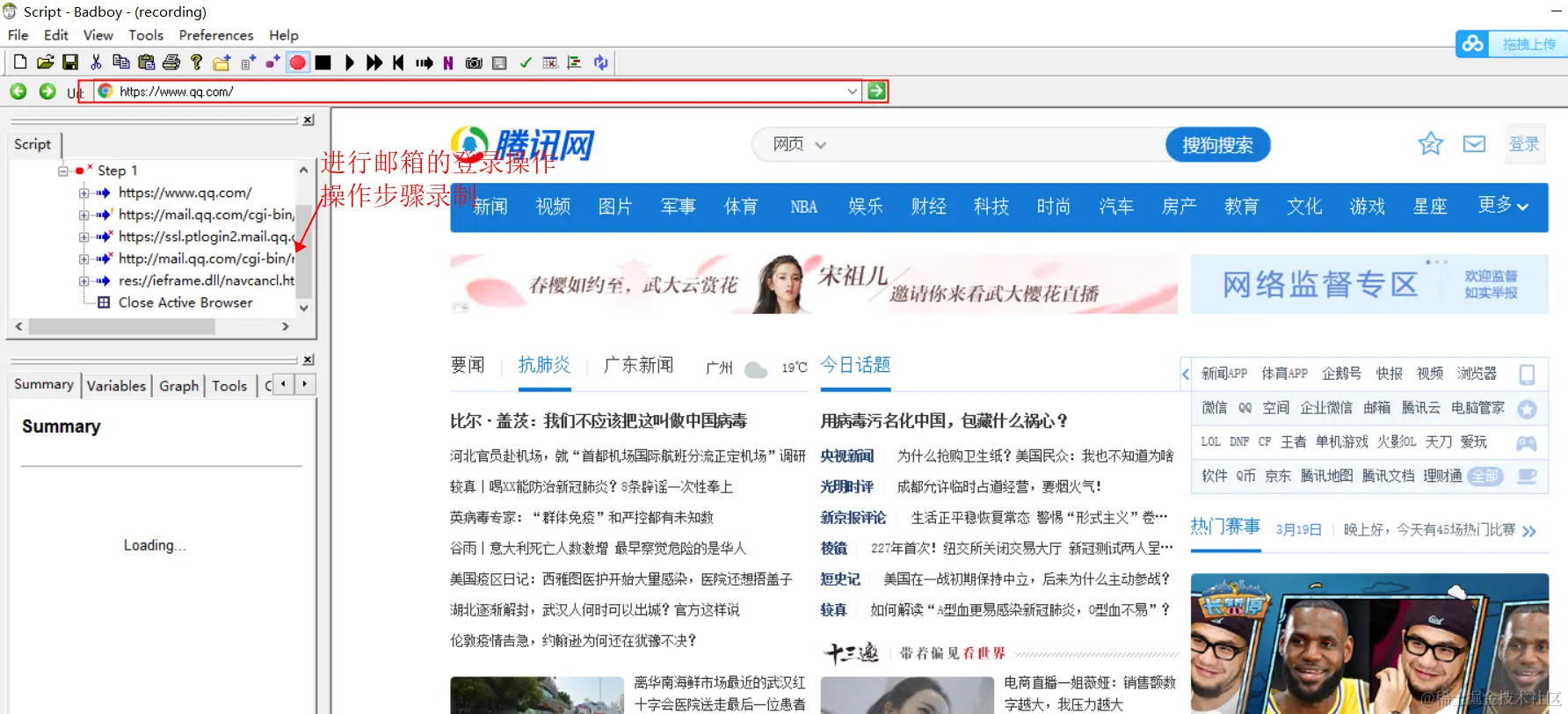
Task: Click the star favorites icon on the web page
Action: 1430,143
